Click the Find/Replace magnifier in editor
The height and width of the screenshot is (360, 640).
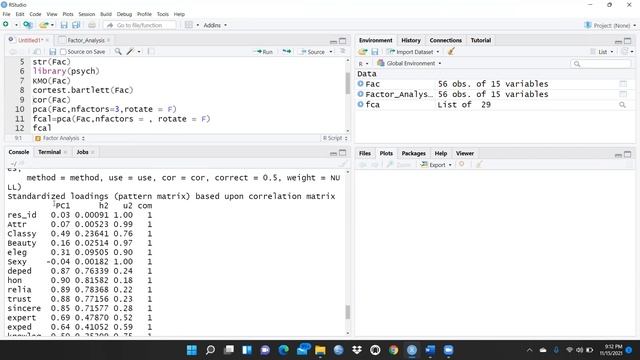point(118,51)
